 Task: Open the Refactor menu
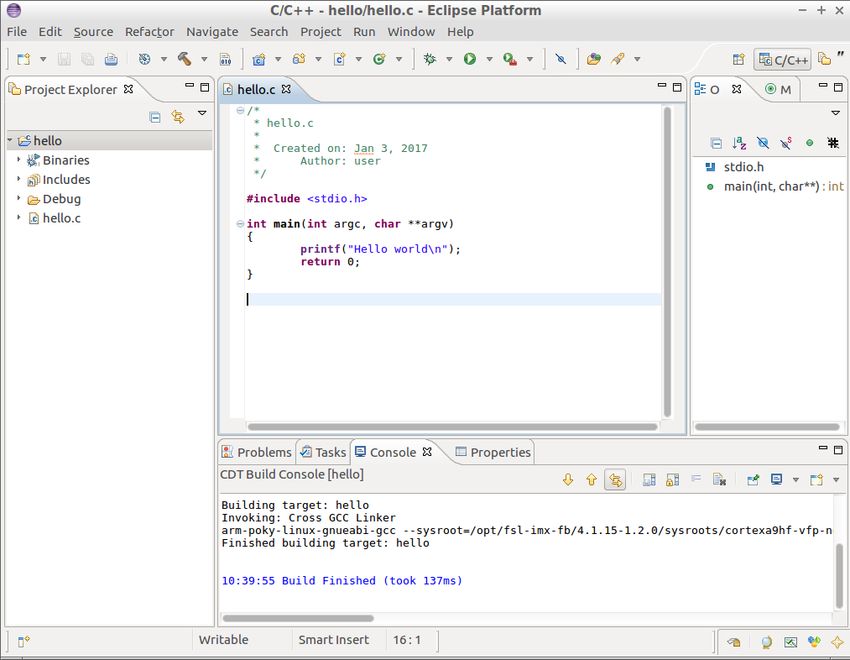point(150,32)
